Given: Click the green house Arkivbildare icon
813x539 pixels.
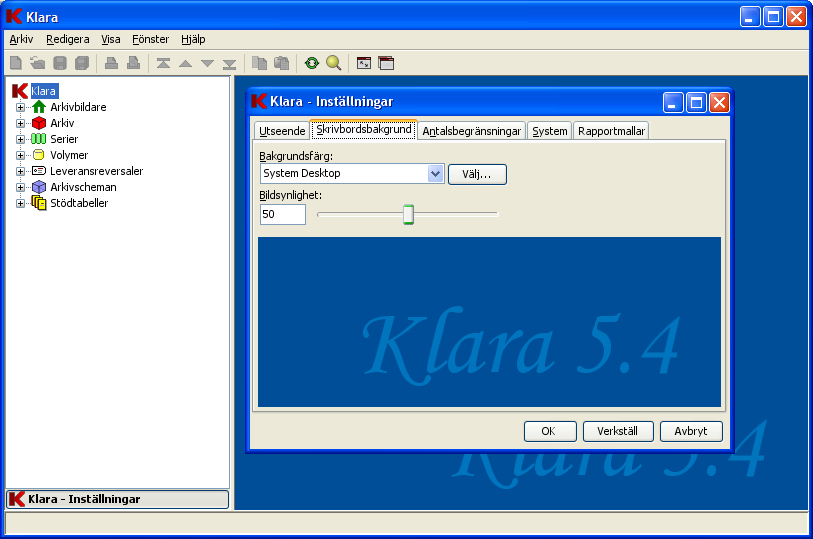Looking at the screenshot, I should click(39, 107).
